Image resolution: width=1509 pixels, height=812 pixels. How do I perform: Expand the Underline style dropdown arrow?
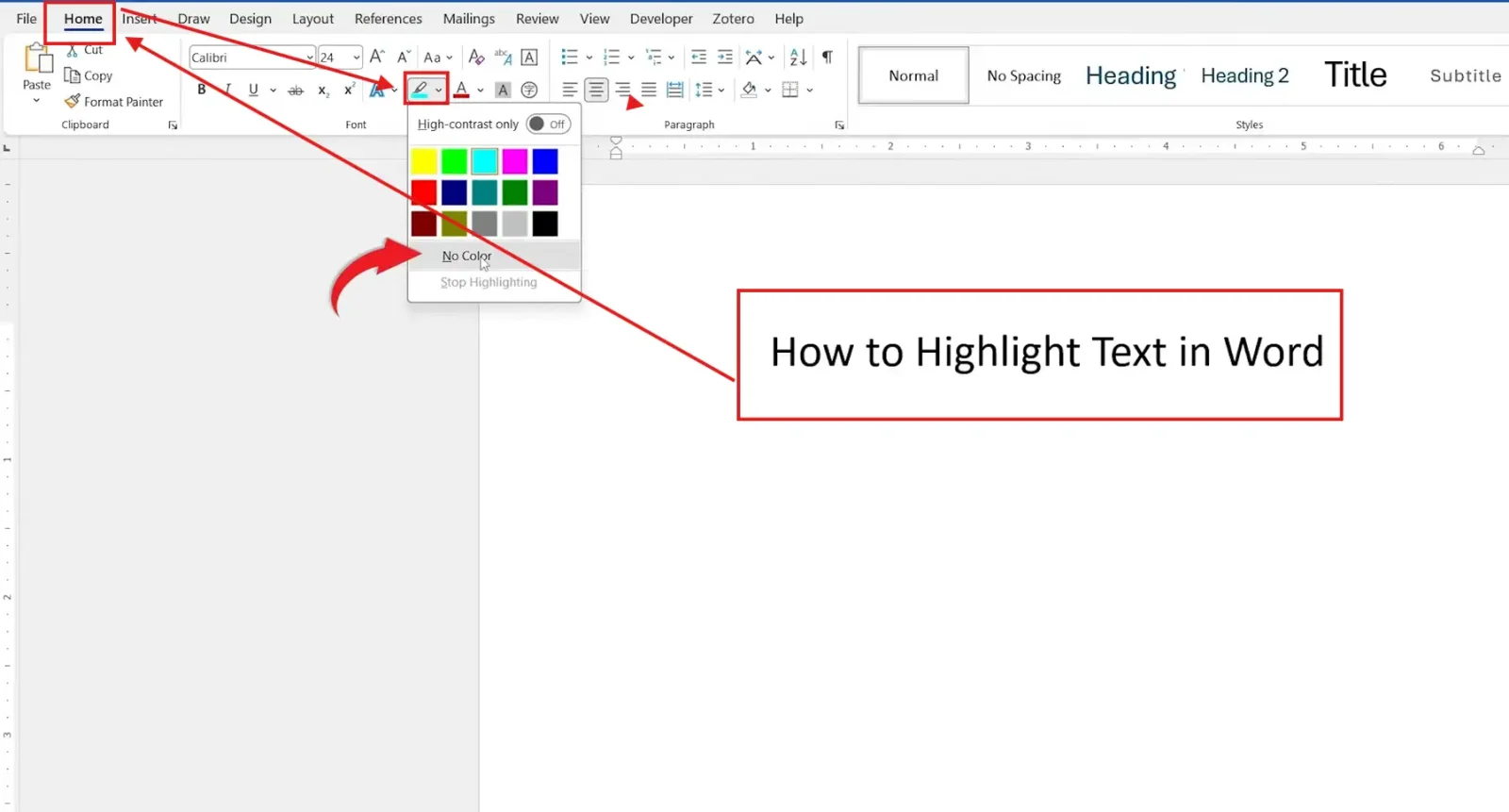point(273,91)
